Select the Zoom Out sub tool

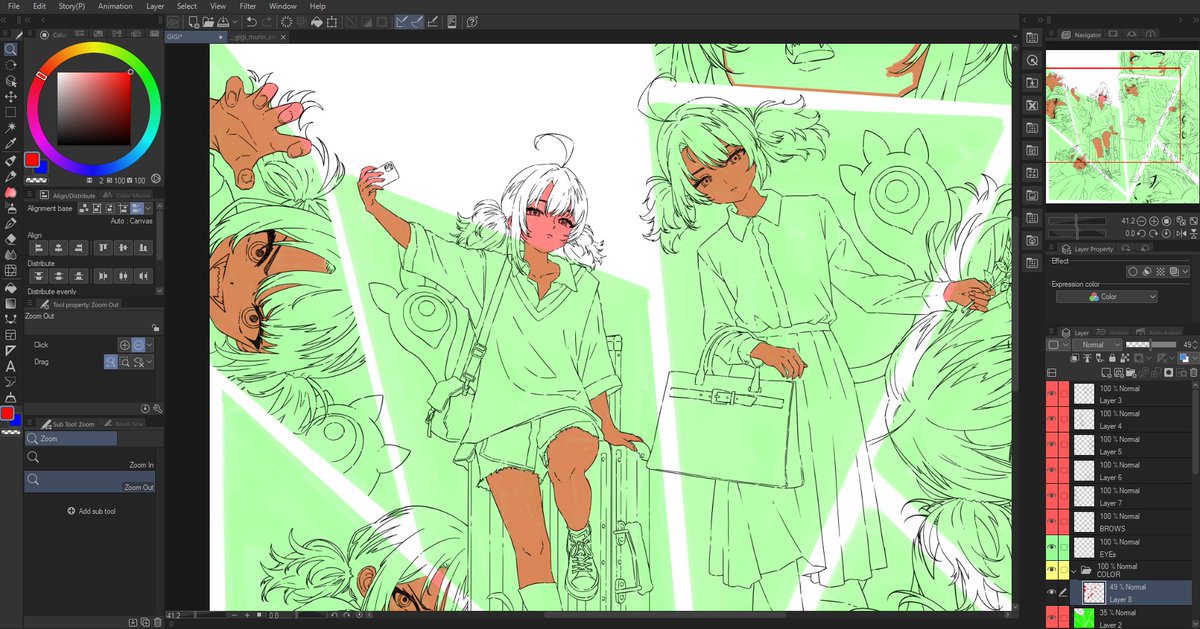(x=90, y=482)
